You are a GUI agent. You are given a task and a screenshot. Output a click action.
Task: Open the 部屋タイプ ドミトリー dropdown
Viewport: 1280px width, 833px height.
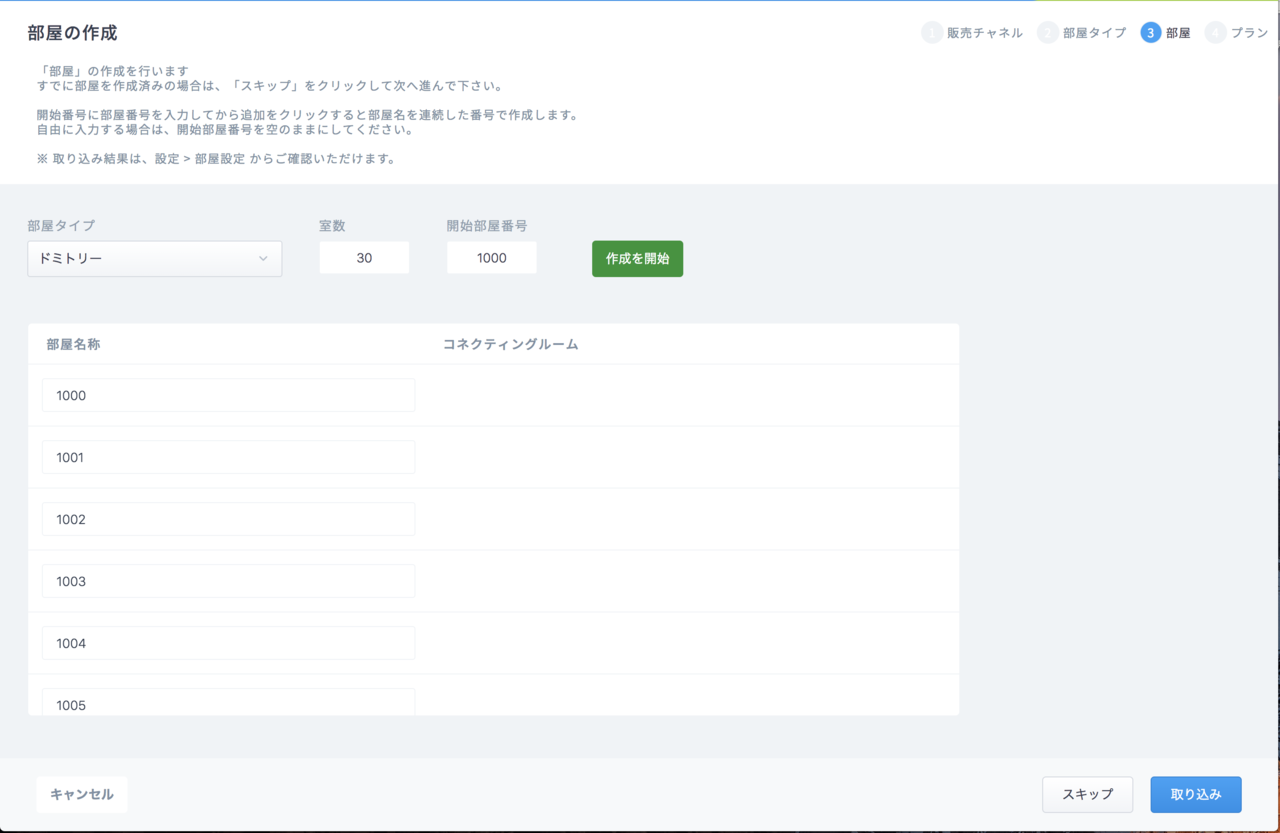pyautogui.click(x=155, y=258)
